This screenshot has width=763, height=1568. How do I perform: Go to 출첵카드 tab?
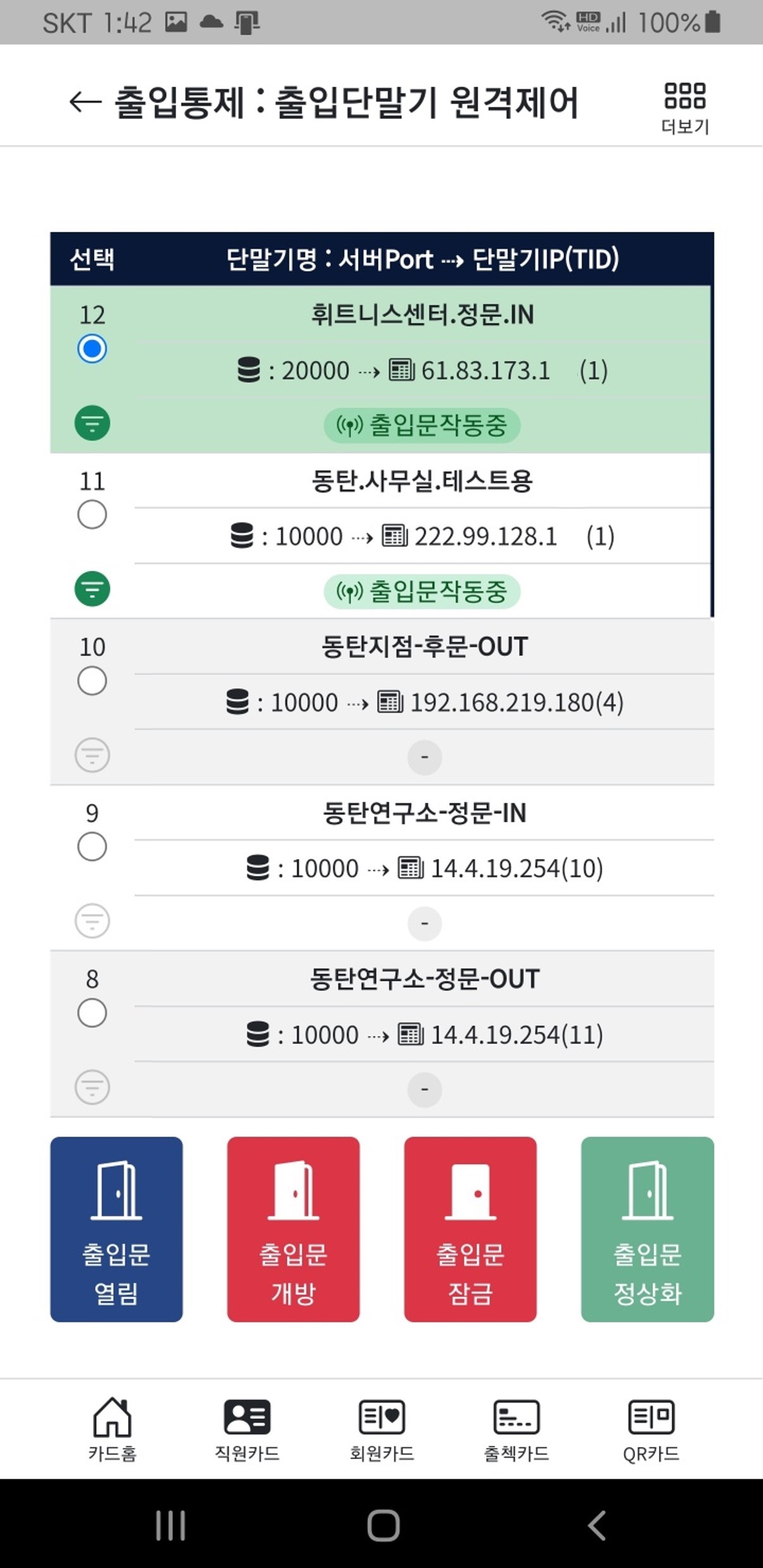point(516,1430)
